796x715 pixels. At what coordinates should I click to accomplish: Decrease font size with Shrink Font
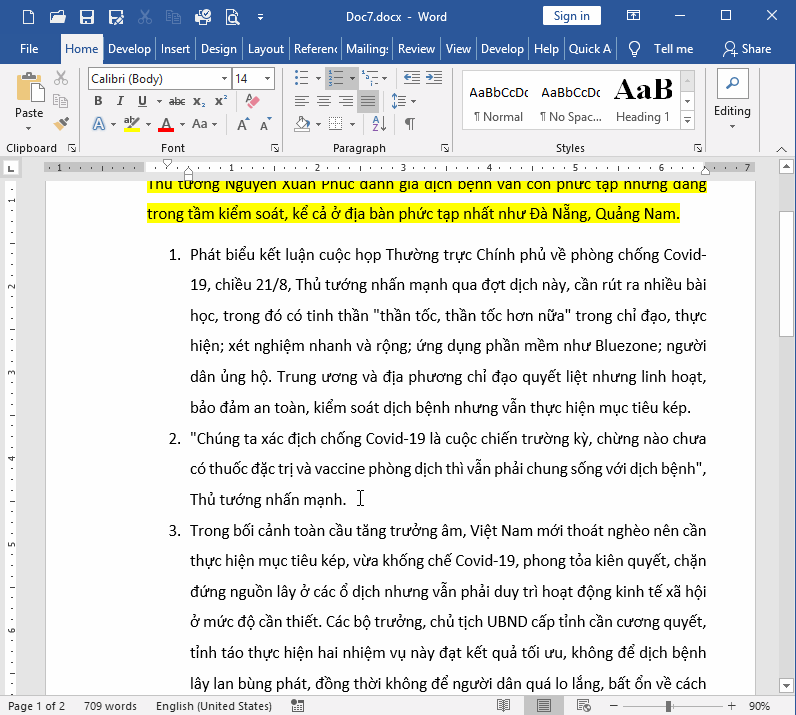point(265,124)
